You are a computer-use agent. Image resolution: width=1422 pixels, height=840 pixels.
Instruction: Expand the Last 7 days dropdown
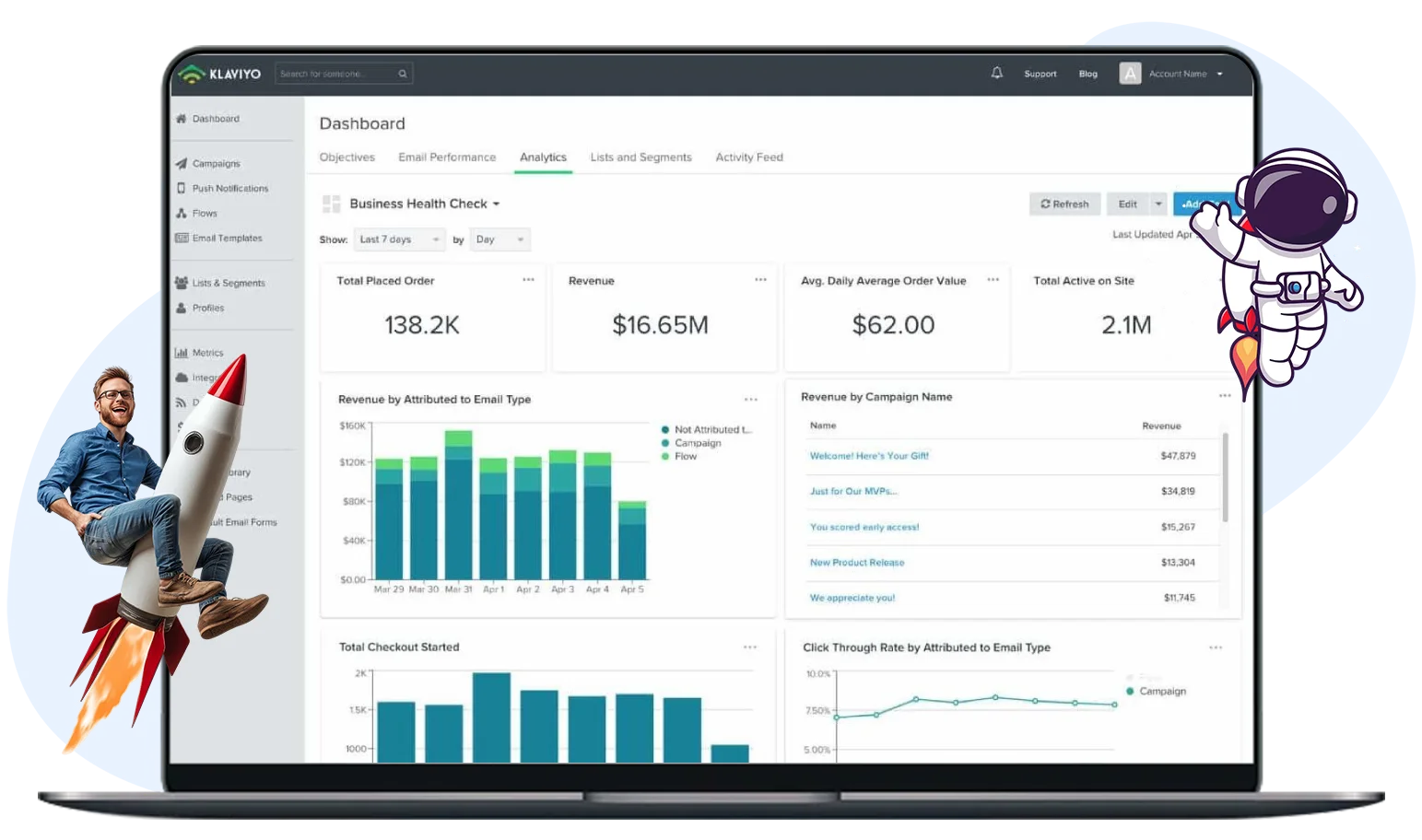point(399,239)
